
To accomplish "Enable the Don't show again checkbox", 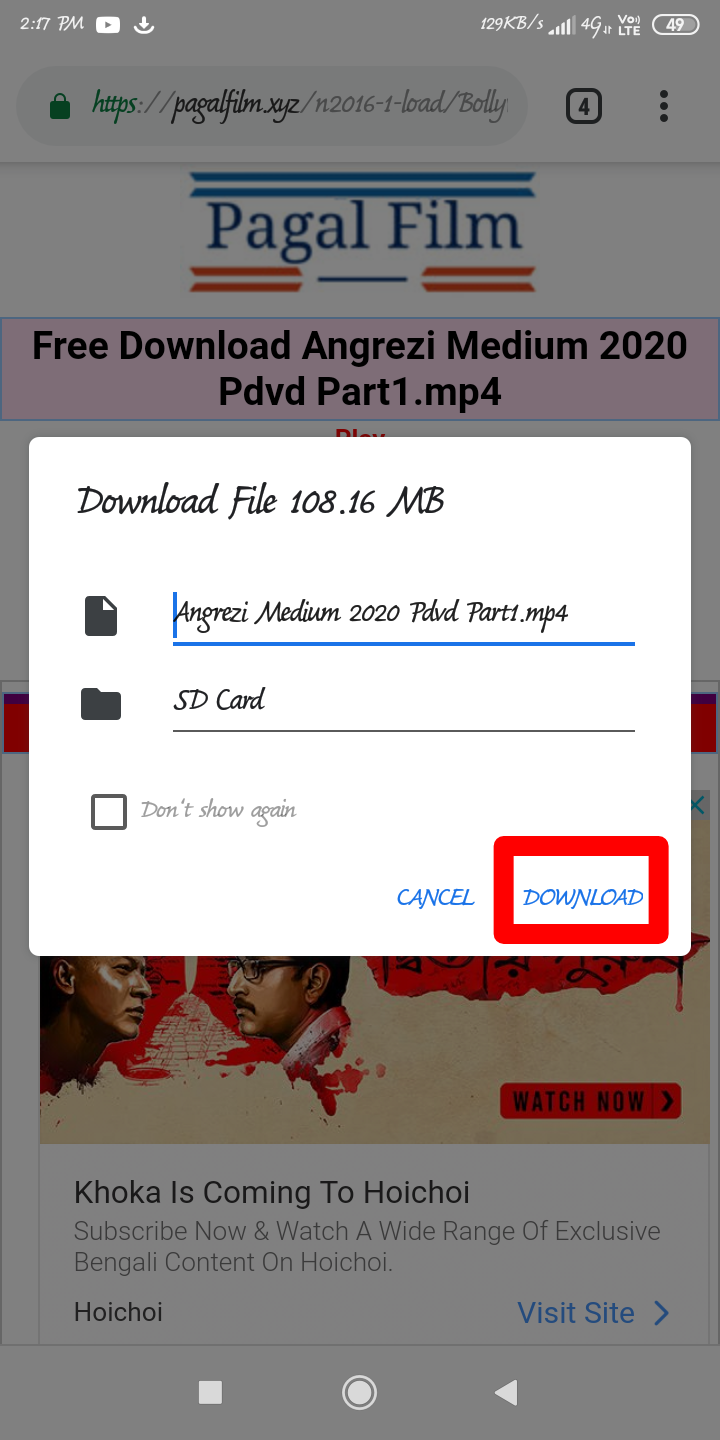I will pos(109,812).
